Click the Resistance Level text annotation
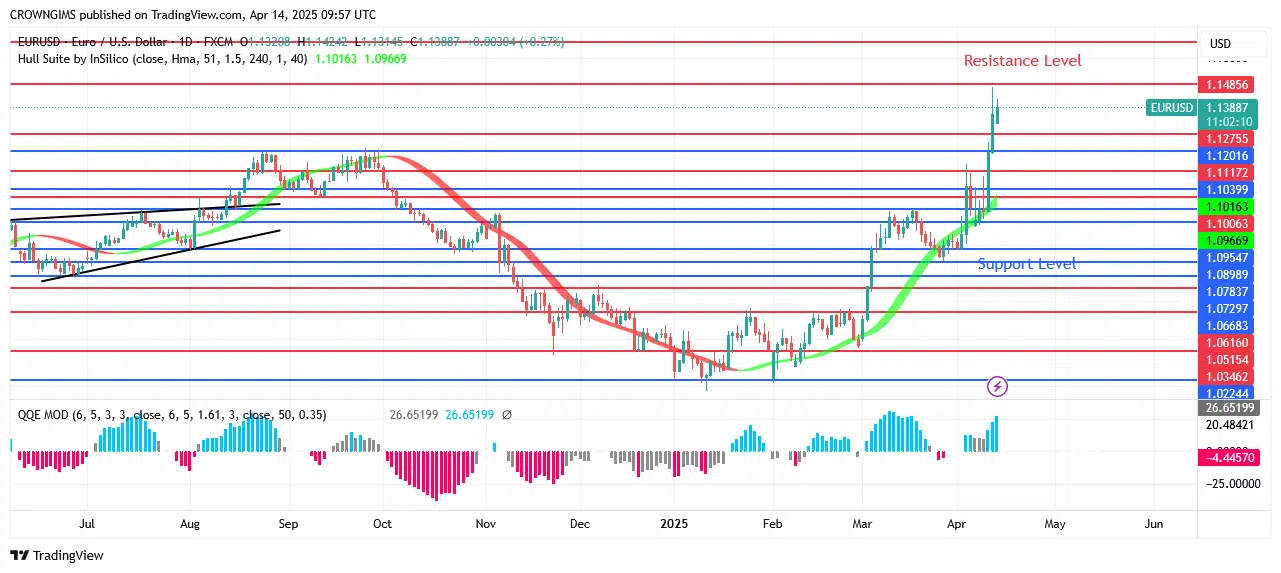1281x573 pixels. point(1022,61)
